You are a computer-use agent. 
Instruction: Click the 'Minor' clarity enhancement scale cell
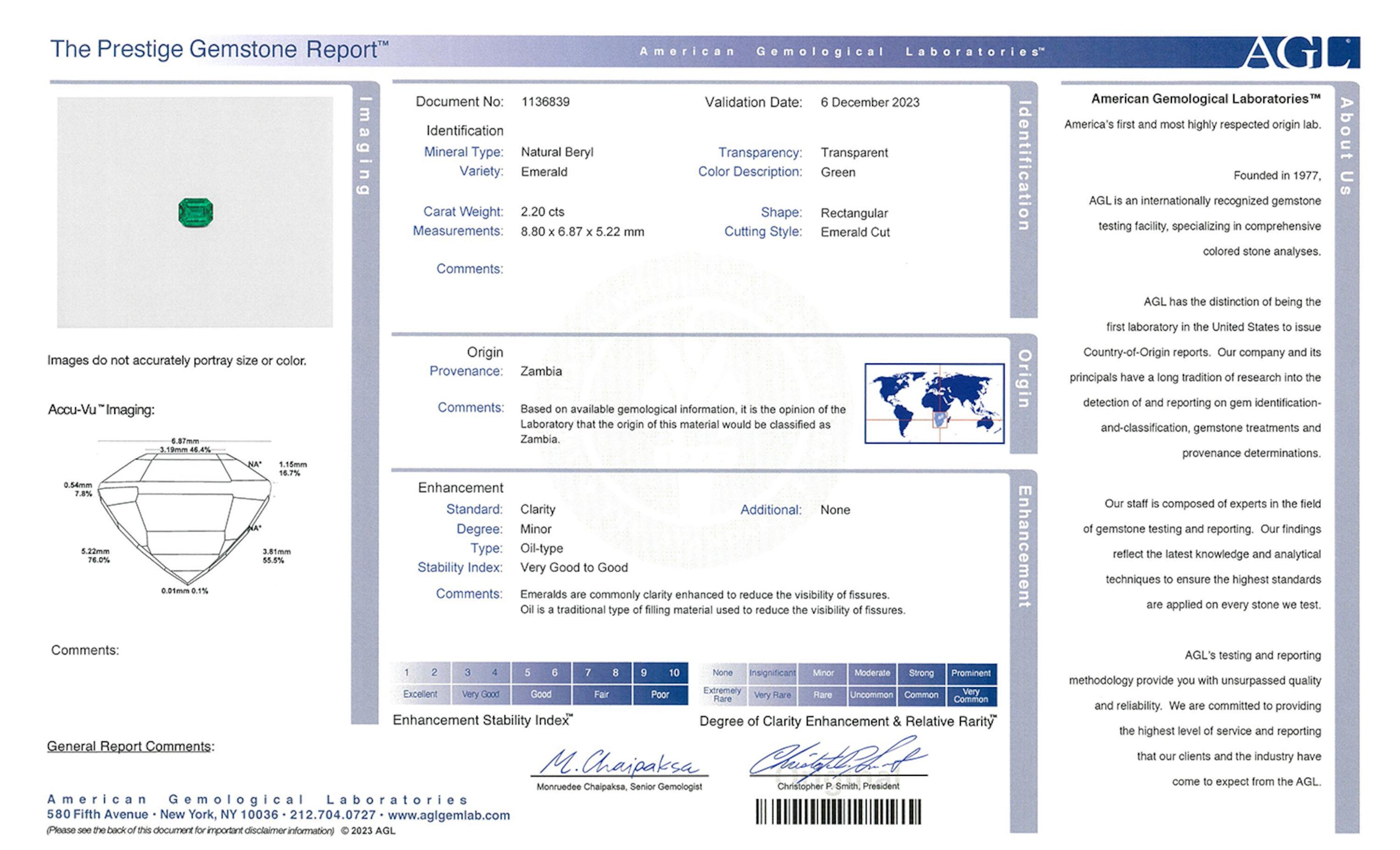click(x=823, y=673)
